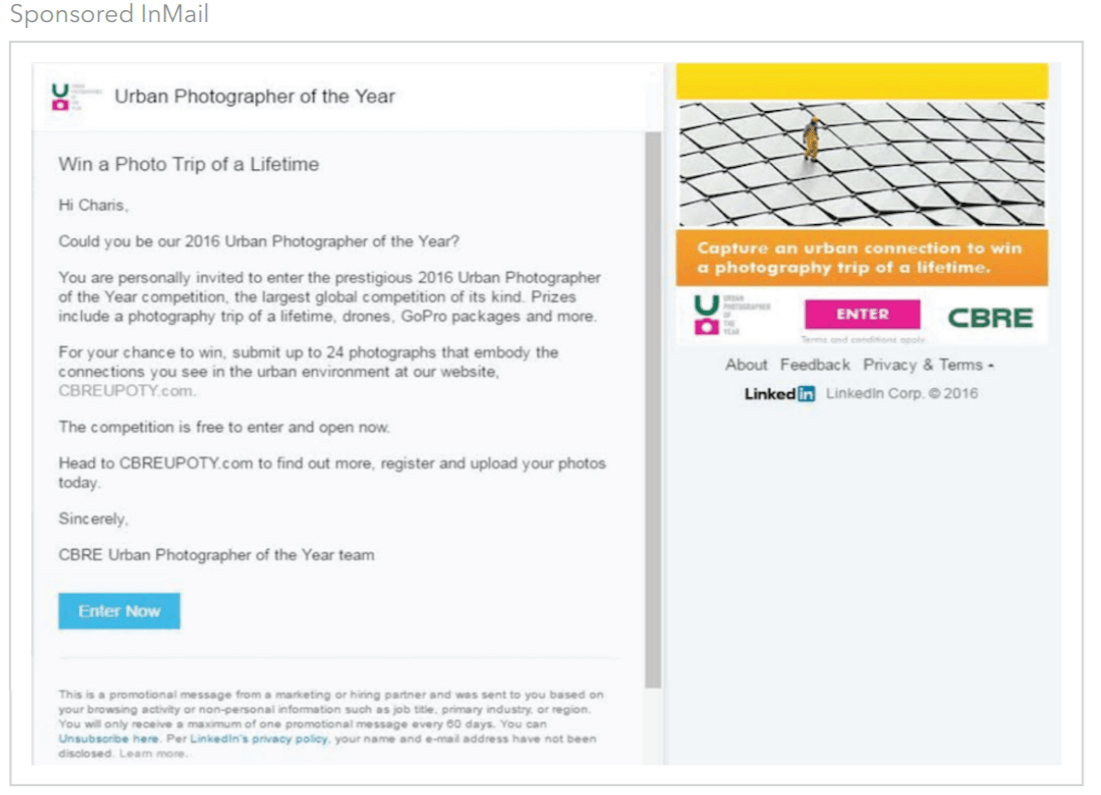Click the orange 'Capture an urban connection' banner
Screen dimensions: 1101x795
point(862,258)
